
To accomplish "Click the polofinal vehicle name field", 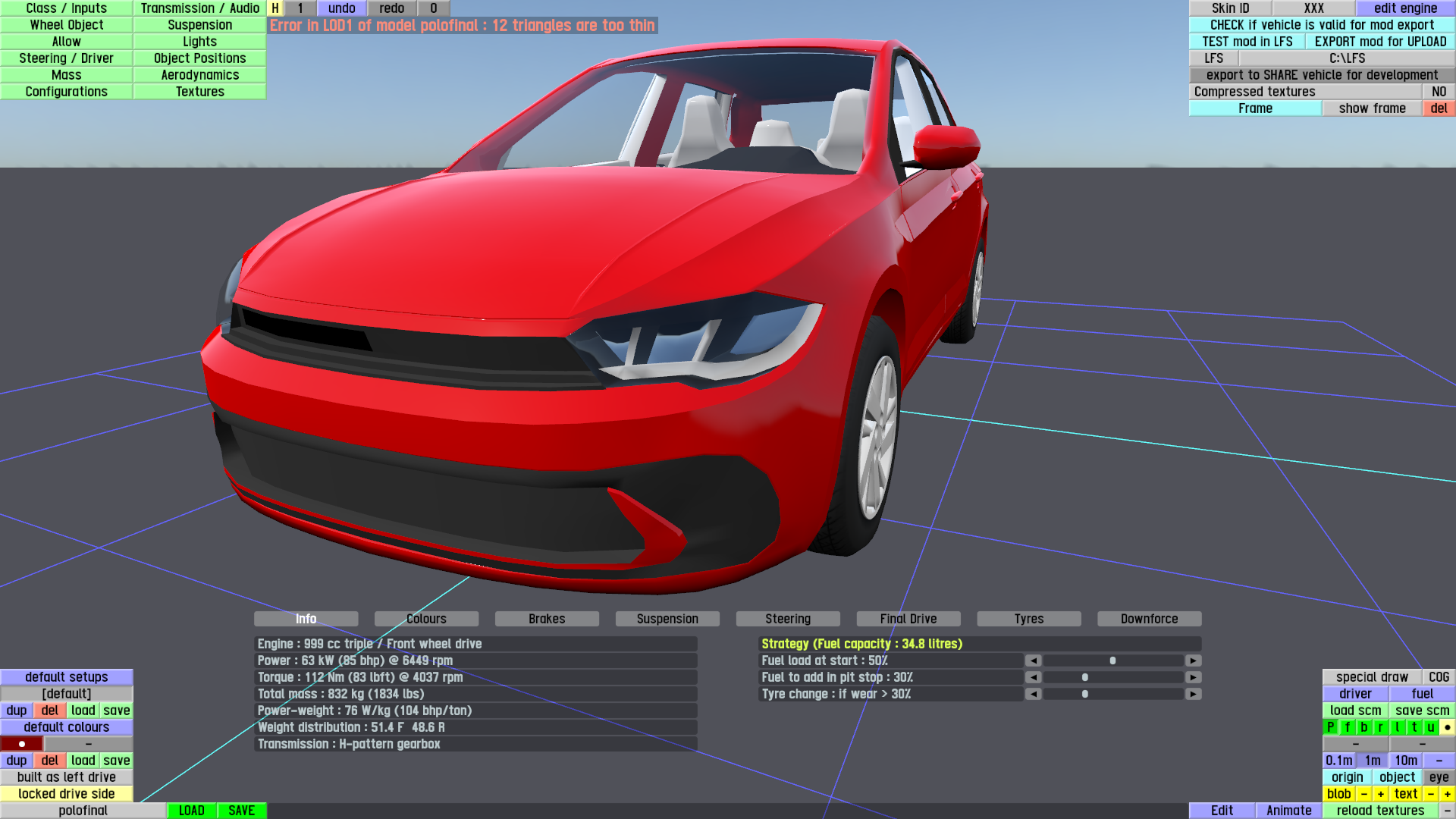I will [83, 811].
